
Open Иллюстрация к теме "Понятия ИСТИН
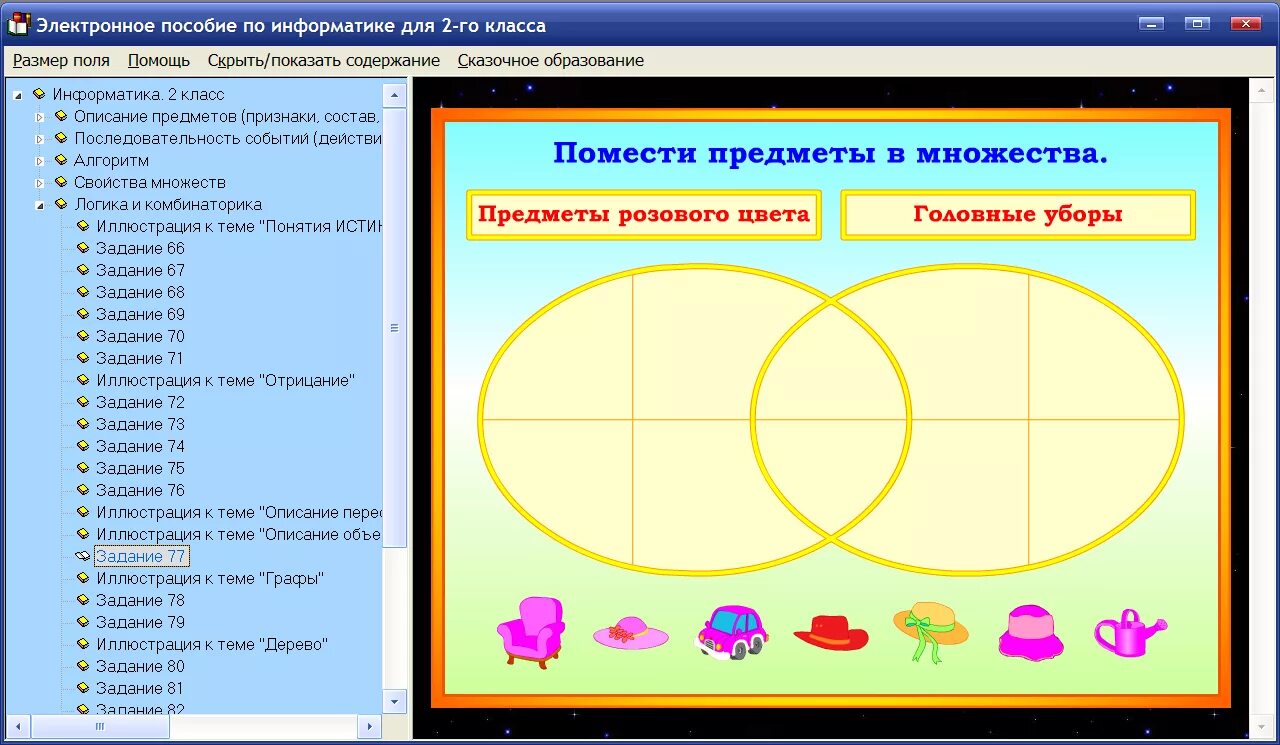click(239, 226)
